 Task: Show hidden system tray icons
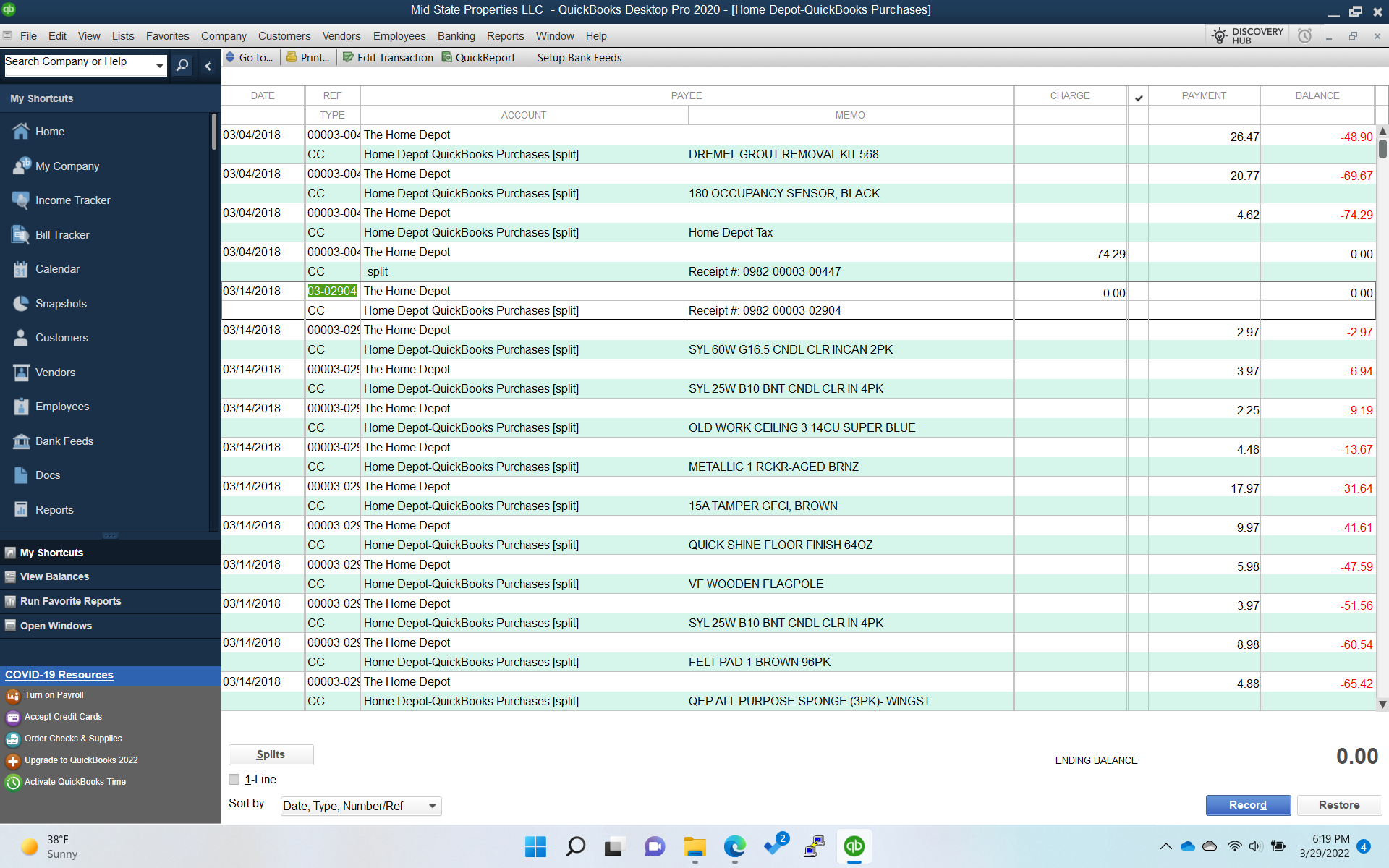1165,846
